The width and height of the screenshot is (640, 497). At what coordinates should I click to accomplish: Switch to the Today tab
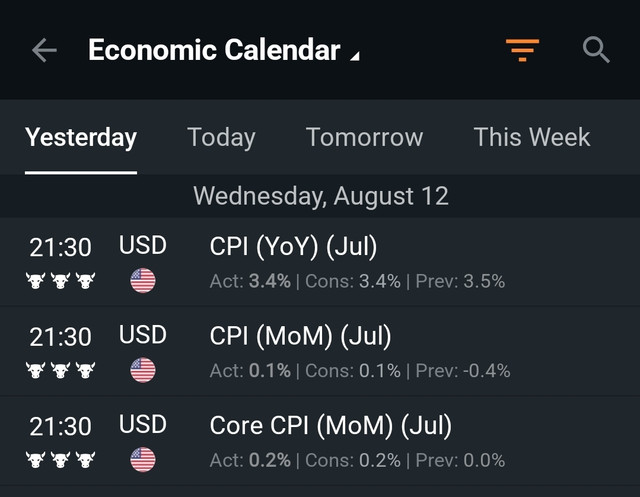[221, 137]
